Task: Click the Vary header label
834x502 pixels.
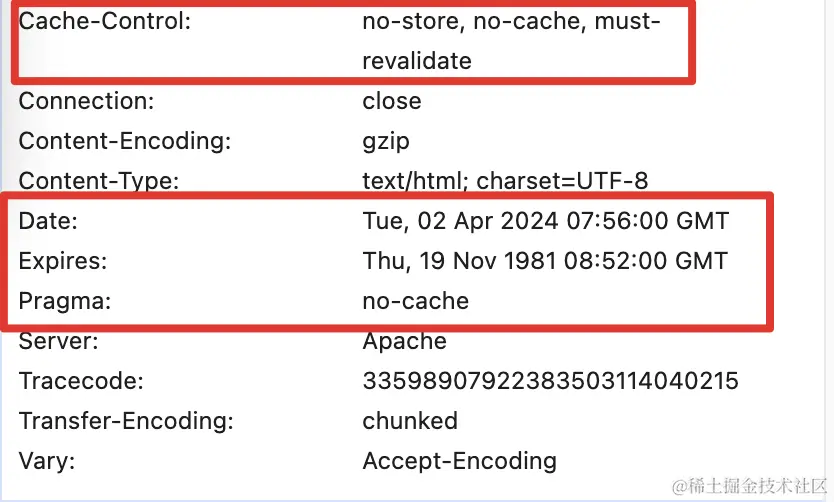Action: click(x=47, y=462)
